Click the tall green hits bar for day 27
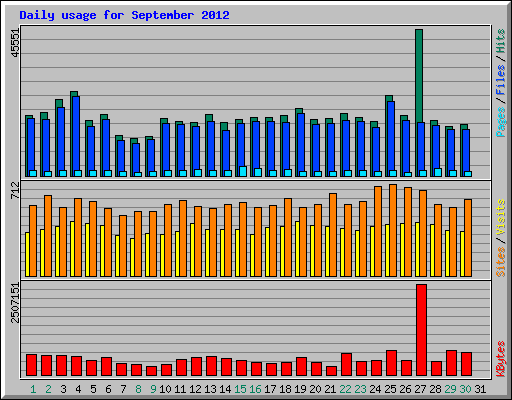512x400 pixels. pos(419,75)
